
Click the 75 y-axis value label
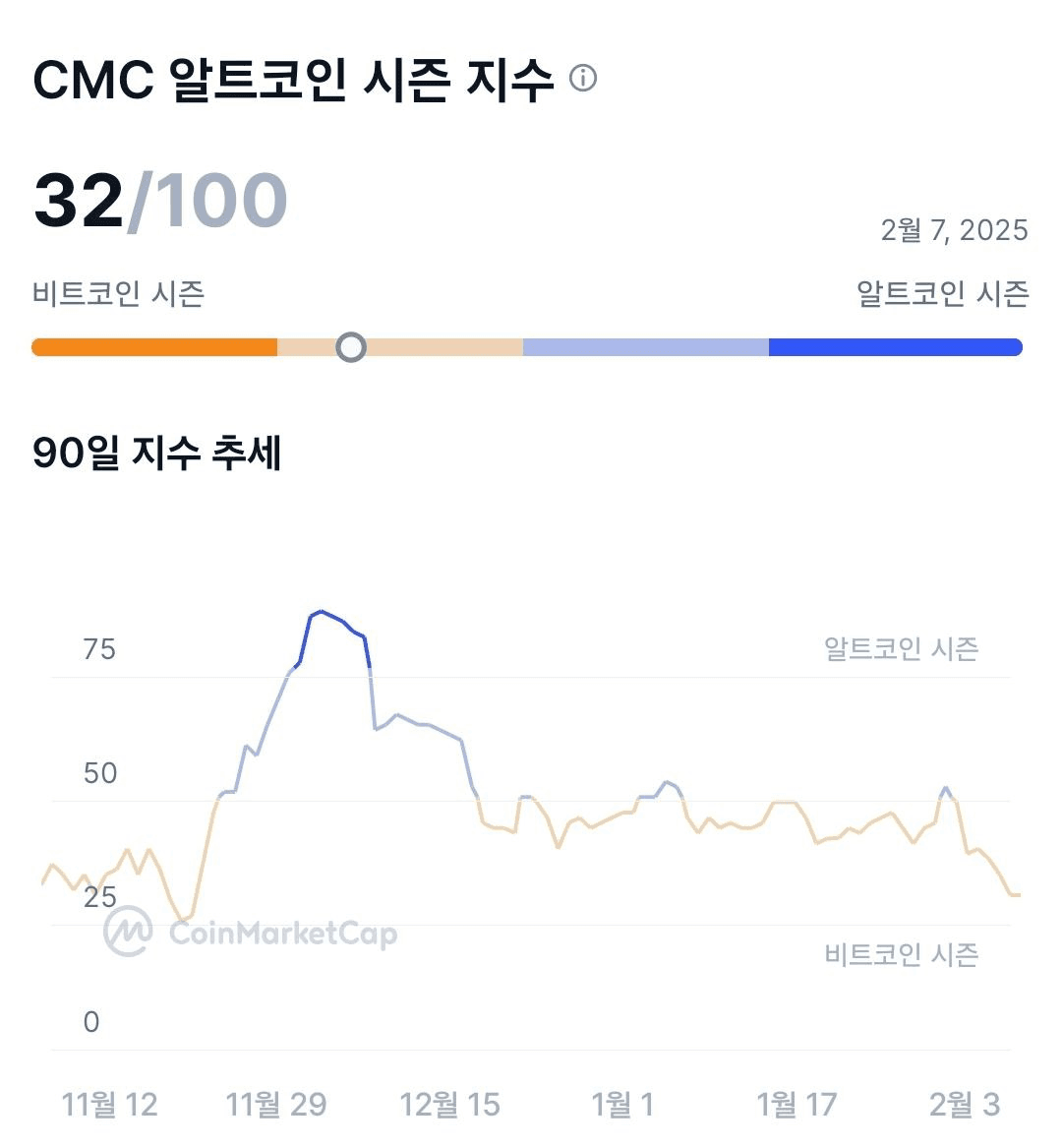click(99, 649)
